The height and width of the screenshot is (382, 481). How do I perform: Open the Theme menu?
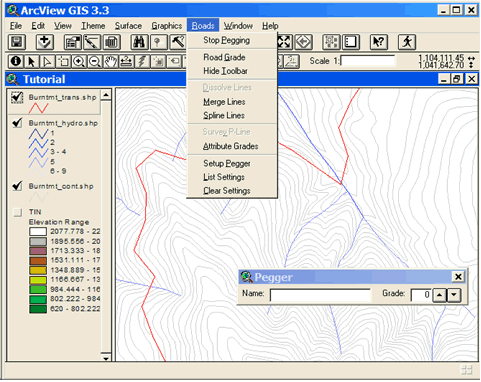click(93, 26)
